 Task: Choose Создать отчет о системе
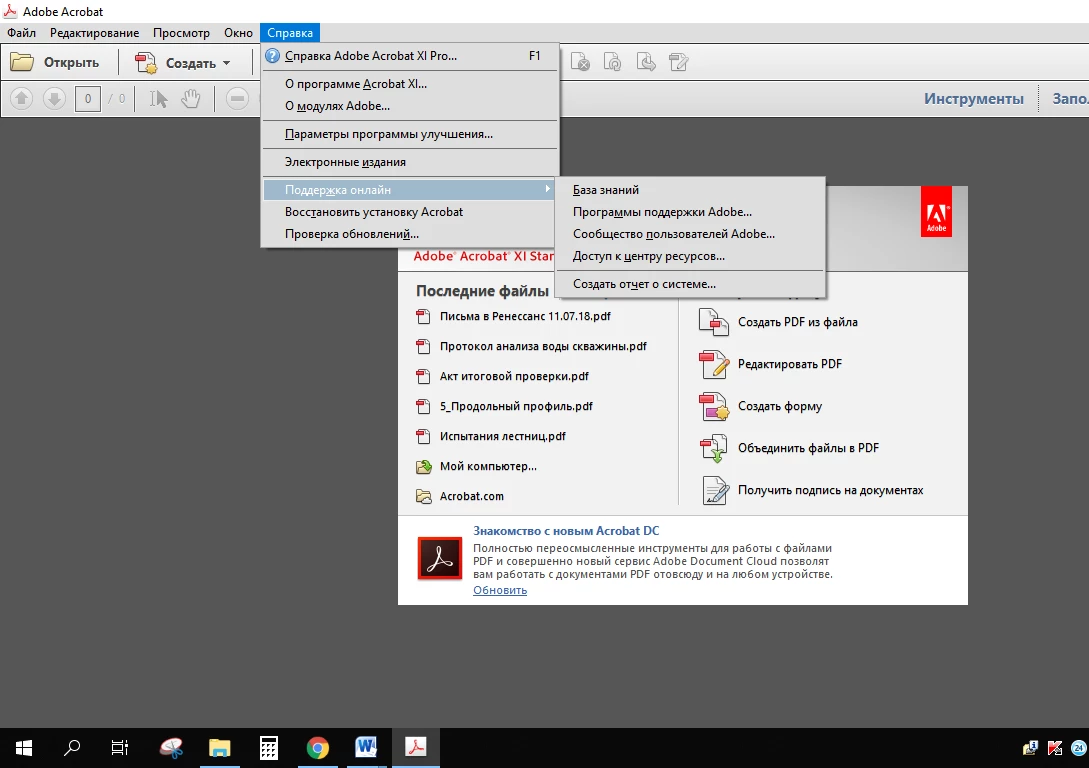(x=690, y=284)
